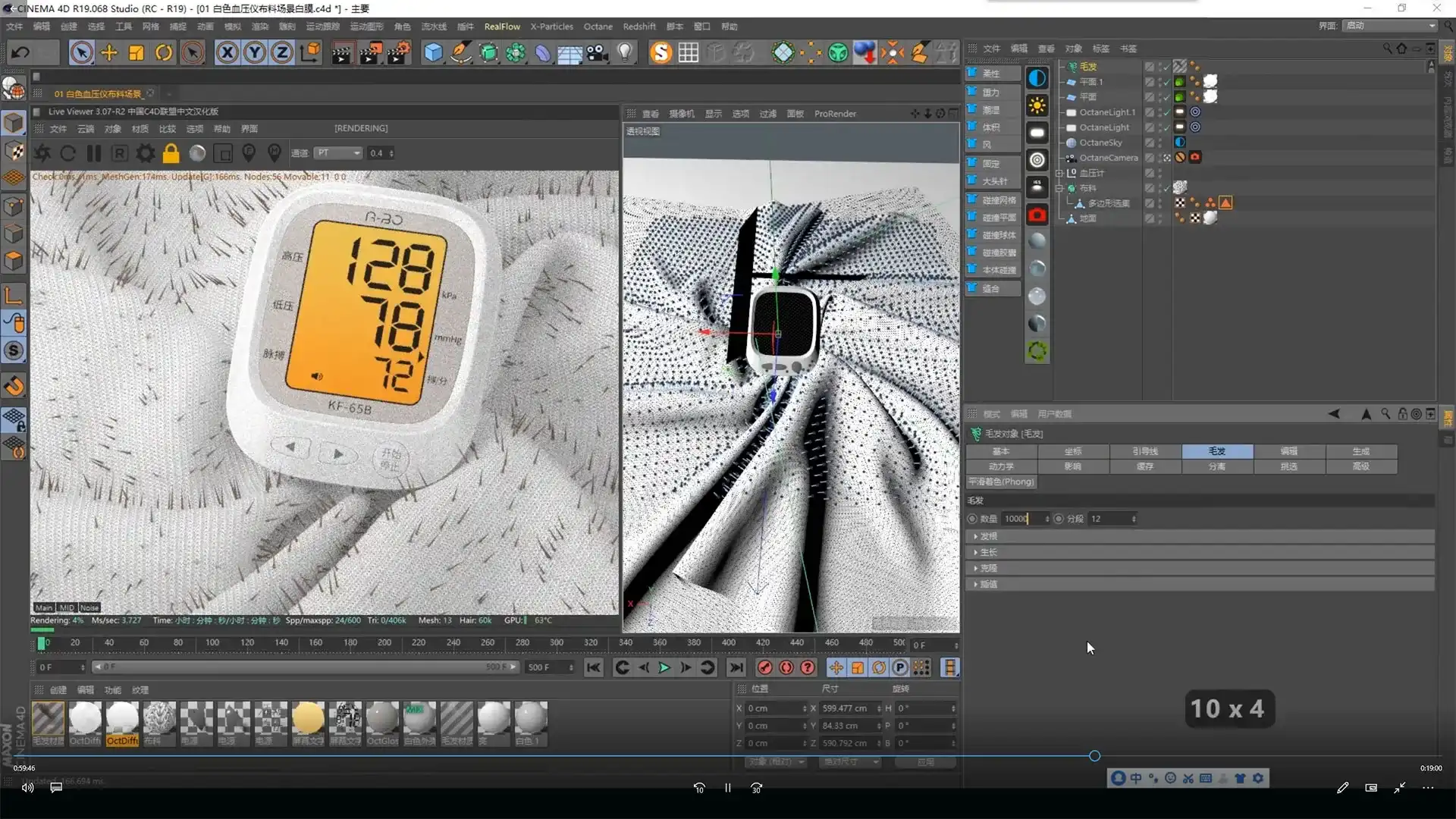Collapse the 布料 object hierarchy
The height and width of the screenshot is (819, 1456).
(x=1059, y=188)
